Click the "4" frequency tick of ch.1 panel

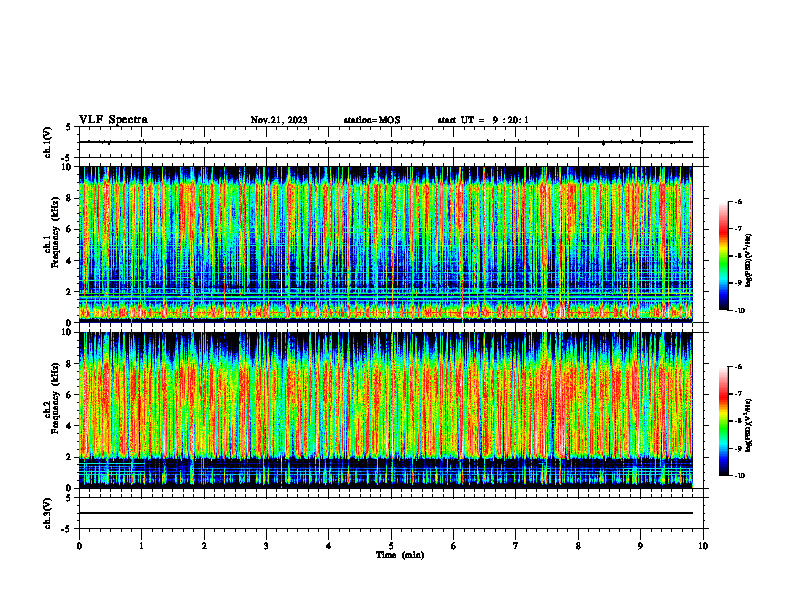tap(70, 261)
